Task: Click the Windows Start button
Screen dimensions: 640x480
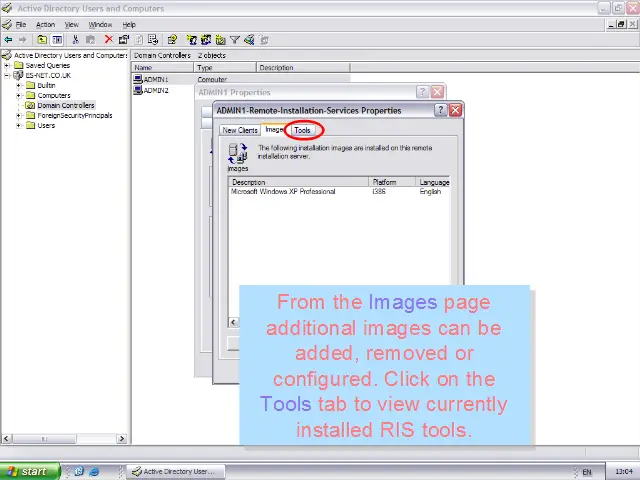Action: click(30, 471)
